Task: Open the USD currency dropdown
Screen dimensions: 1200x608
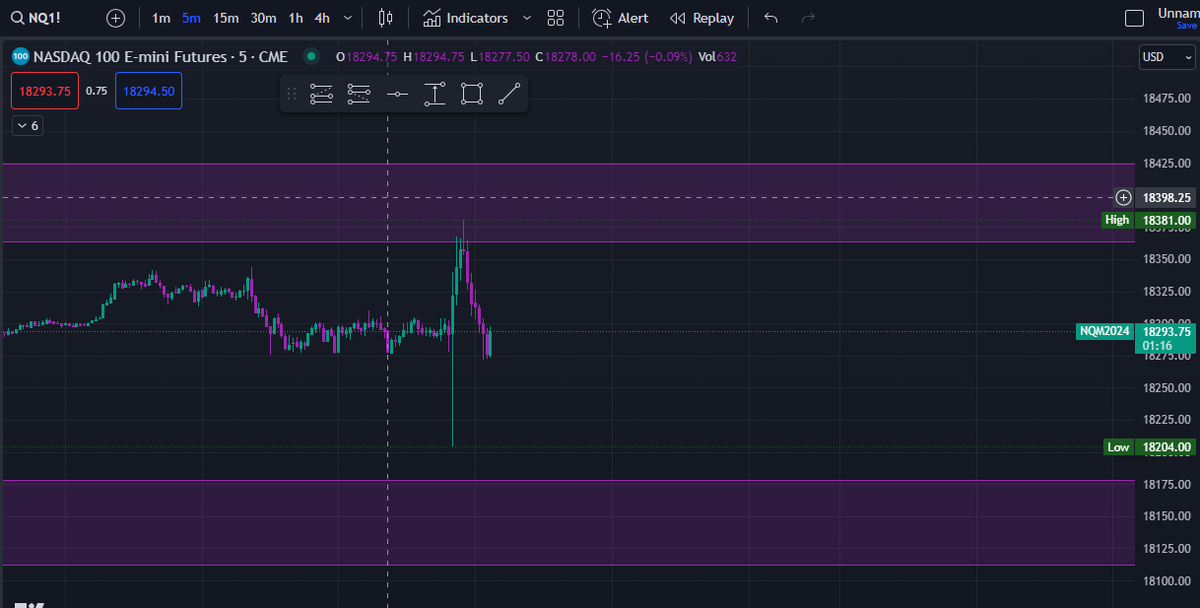Action: (x=1167, y=57)
